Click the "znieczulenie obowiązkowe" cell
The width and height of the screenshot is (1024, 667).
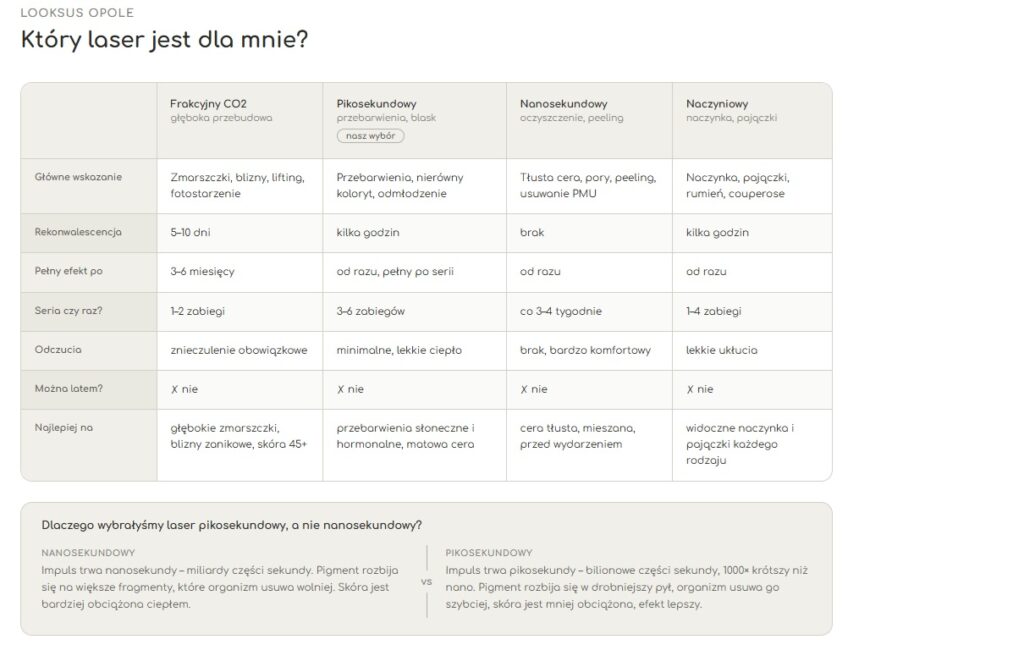239,350
